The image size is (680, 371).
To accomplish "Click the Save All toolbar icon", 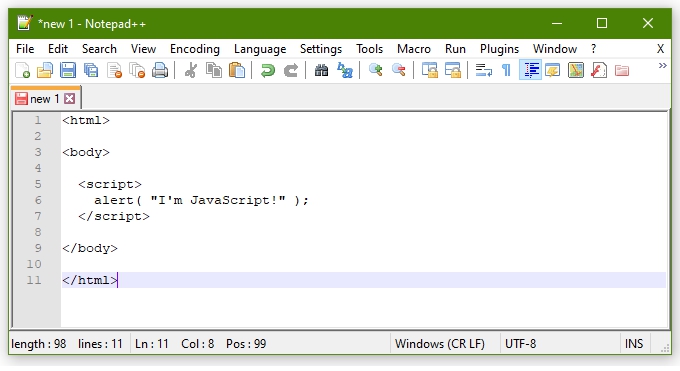I will (91, 70).
